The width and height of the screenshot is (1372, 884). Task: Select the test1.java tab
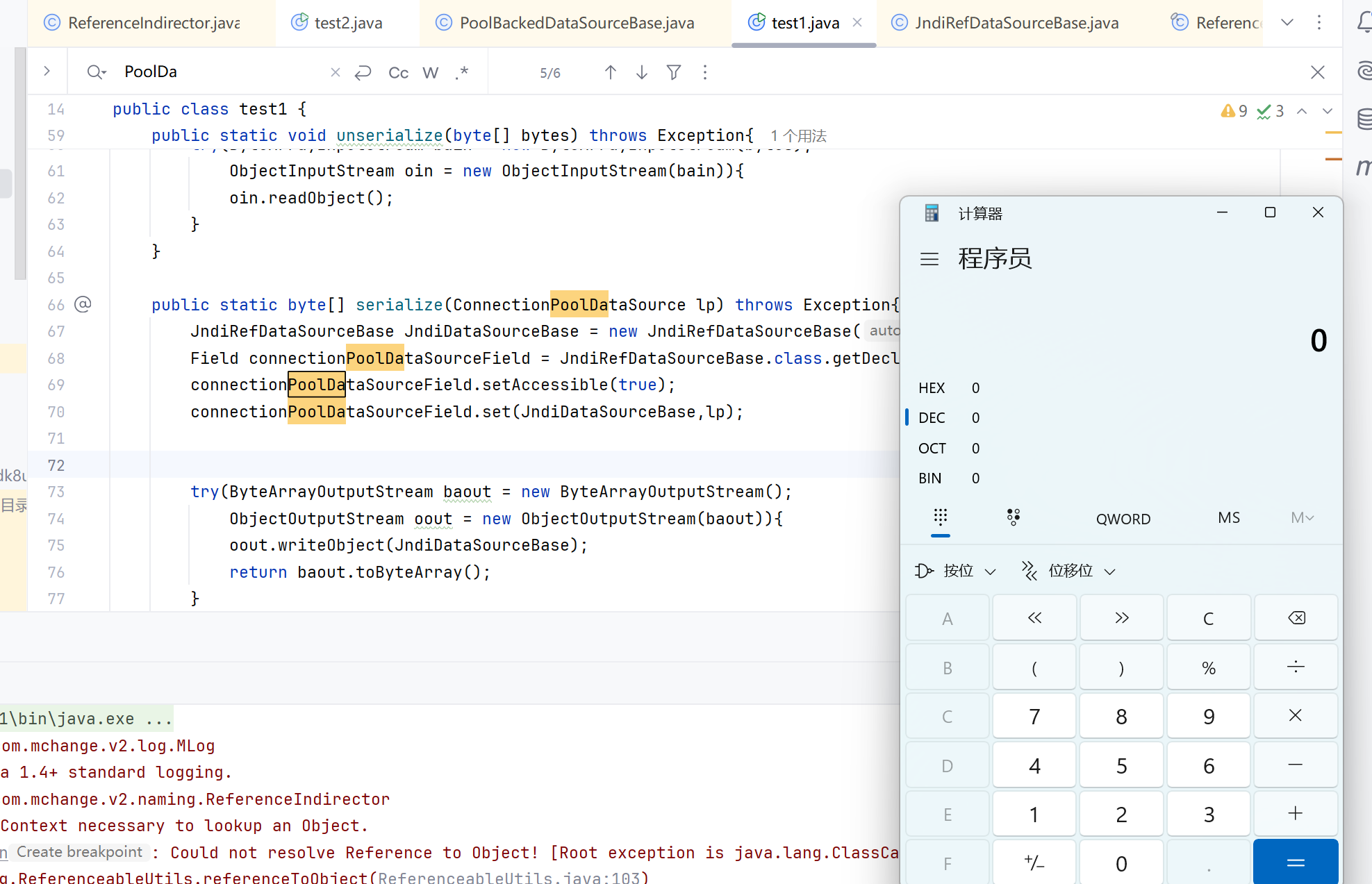click(x=793, y=23)
